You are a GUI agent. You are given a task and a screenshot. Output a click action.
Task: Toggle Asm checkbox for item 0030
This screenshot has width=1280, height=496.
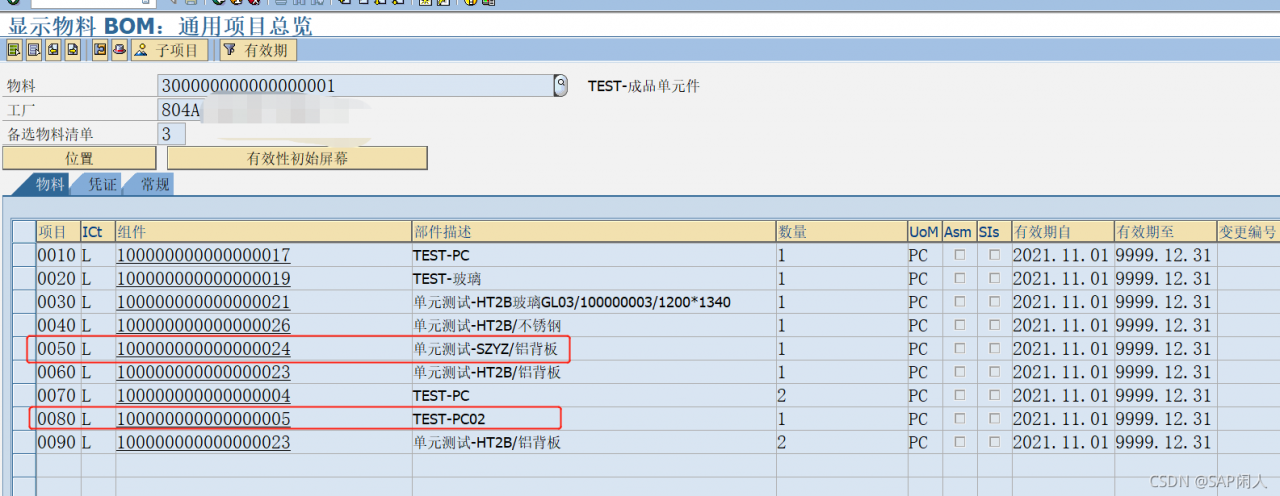[x=960, y=302]
